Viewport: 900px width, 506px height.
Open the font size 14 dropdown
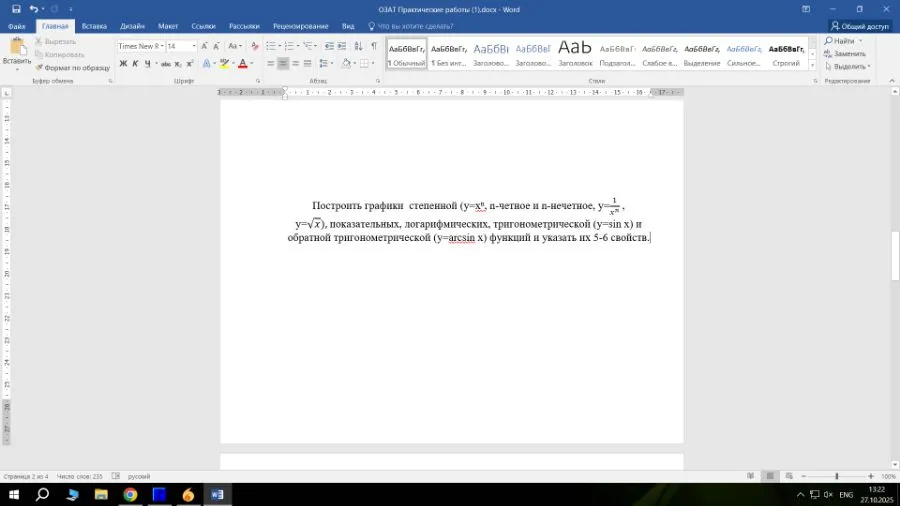pos(194,46)
